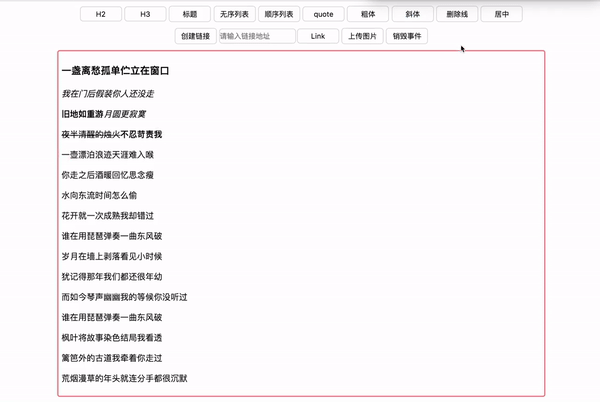Click the line 你走之后酒暖回忆思念瘦

[x=108, y=175]
